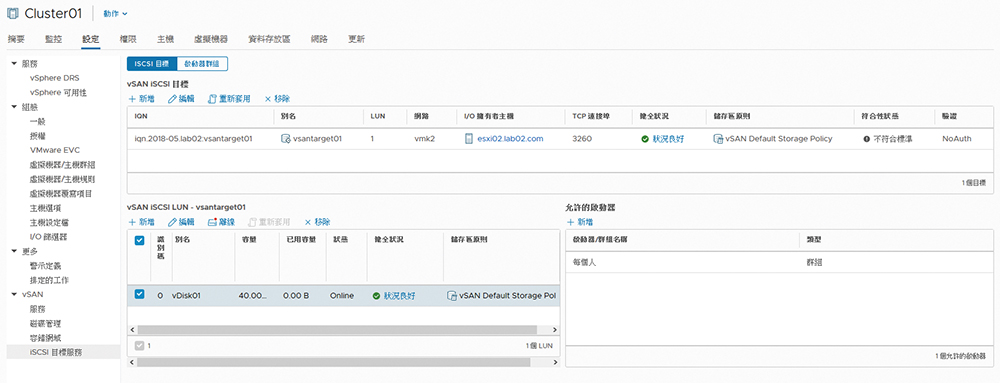Viewport: 1000px width, 383px height.
Task: Open the 網路 tab
Action: pos(319,39)
